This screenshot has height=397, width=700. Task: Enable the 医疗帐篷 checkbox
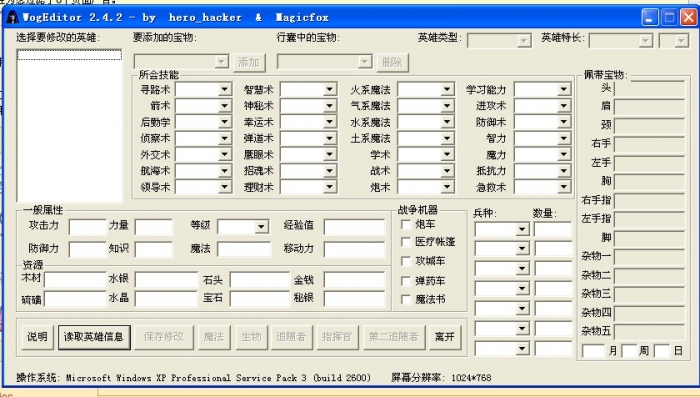(x=406, y=242)
